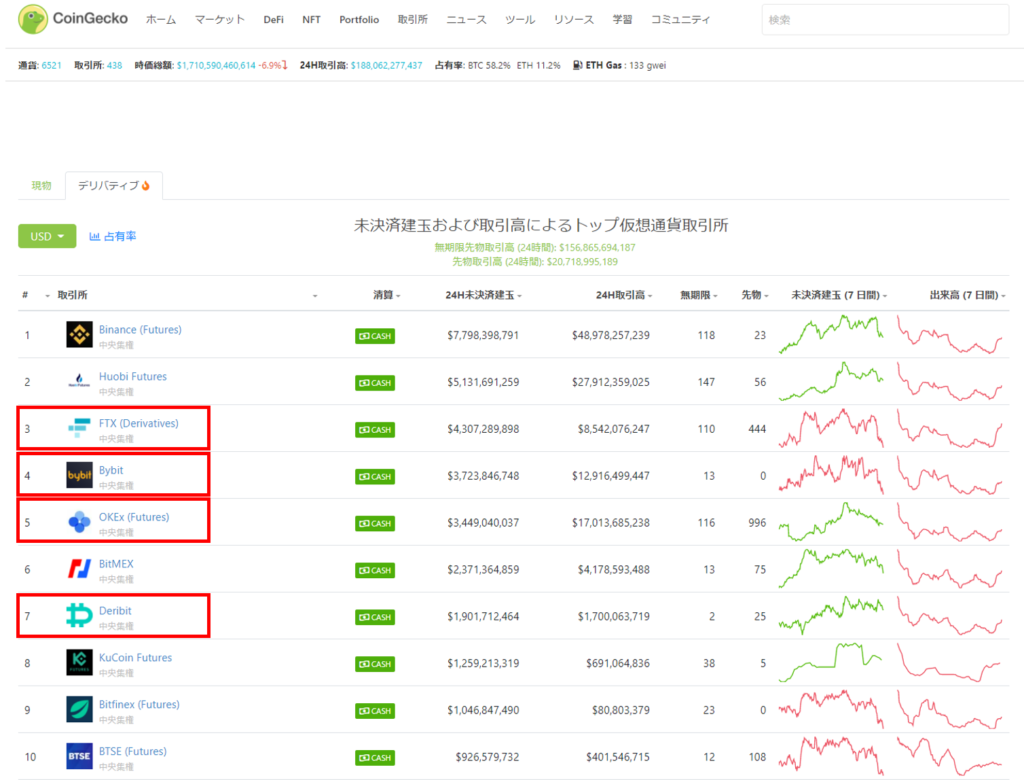Click the CASH badge in BitMEX row

tap(375, 570)
